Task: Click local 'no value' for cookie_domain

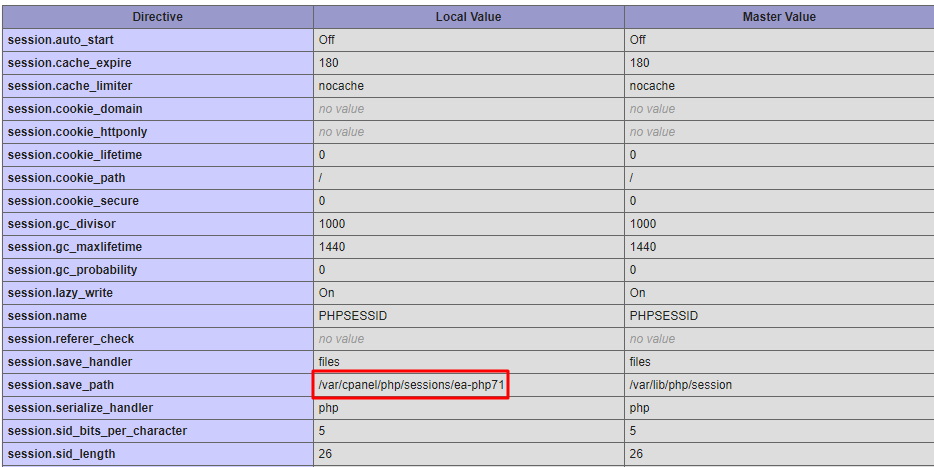Action: 341,109
